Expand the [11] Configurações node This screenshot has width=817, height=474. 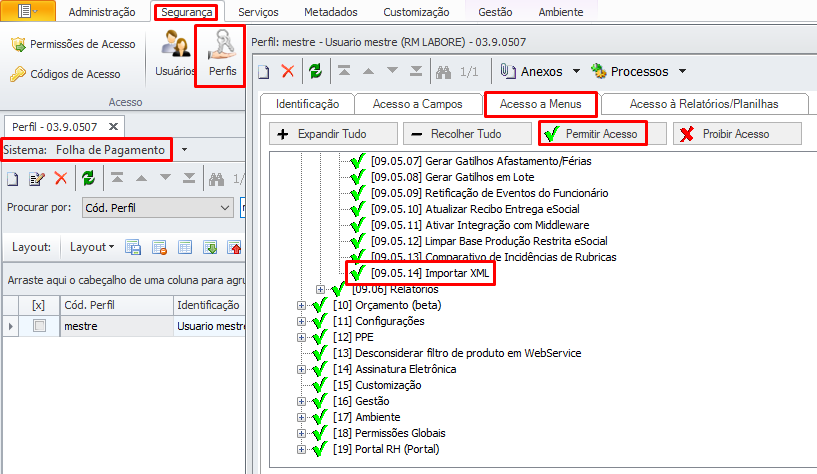tap(301, 321)
